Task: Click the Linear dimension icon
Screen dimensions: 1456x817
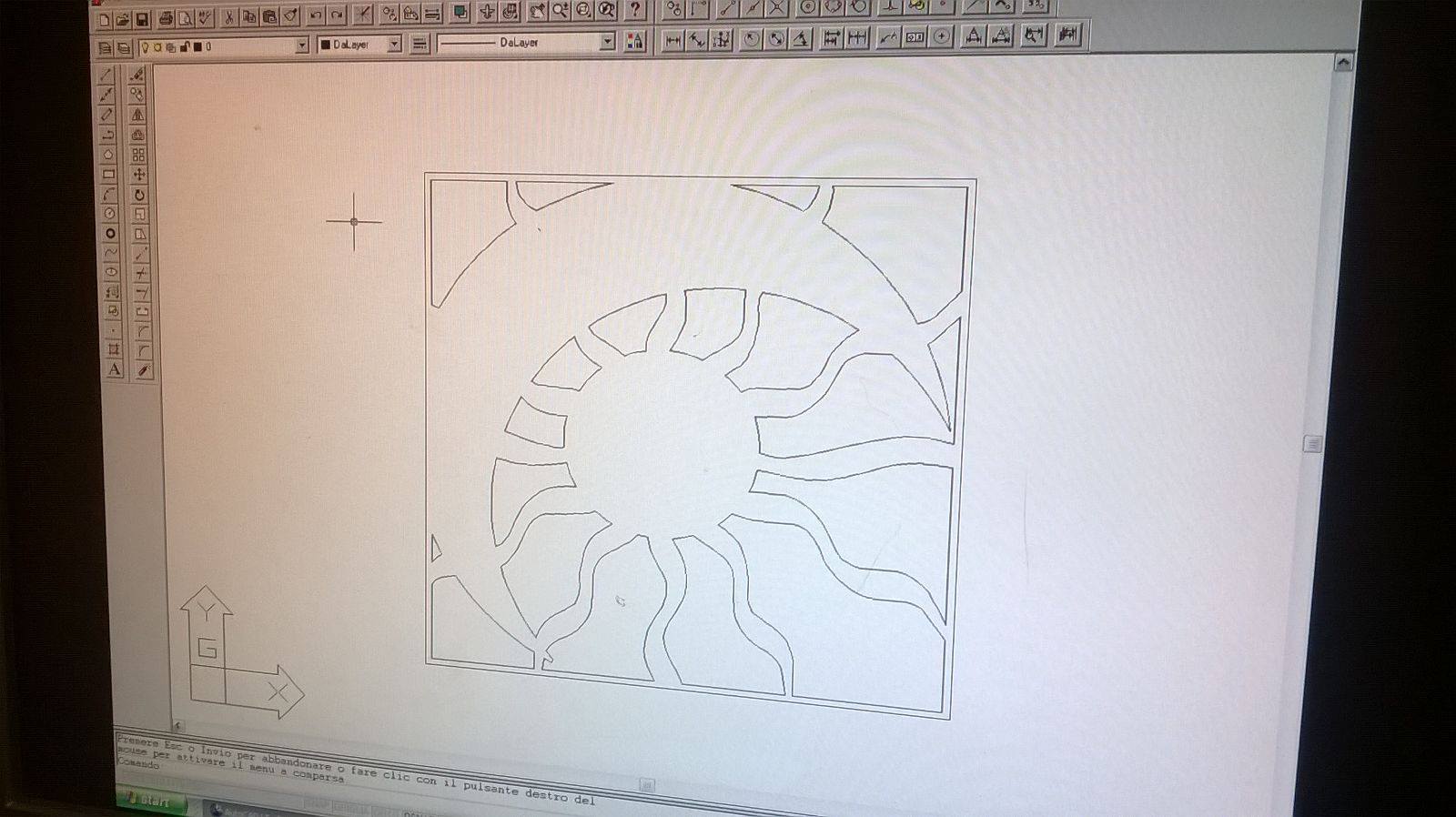Action: coord(672,39)
